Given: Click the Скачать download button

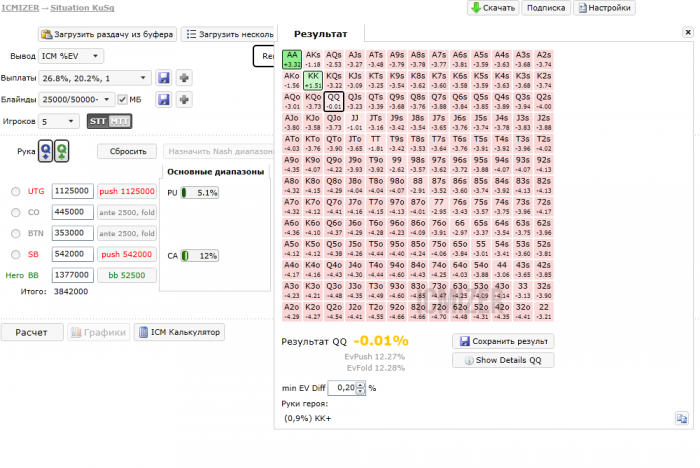Looking at the screenshot, I should pyautogui.click(x=493, y=8).
